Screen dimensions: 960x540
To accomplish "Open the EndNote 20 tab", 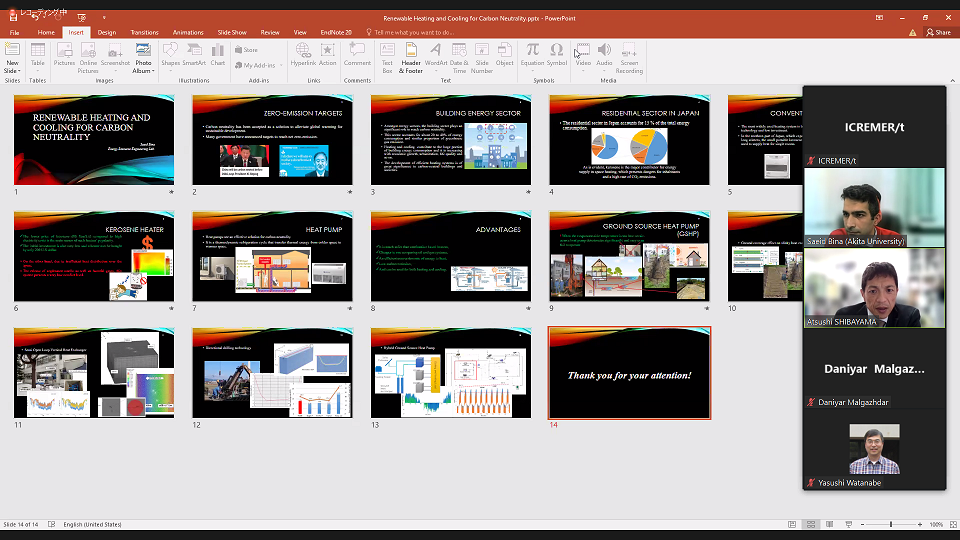I will click(x=336, y=32).
